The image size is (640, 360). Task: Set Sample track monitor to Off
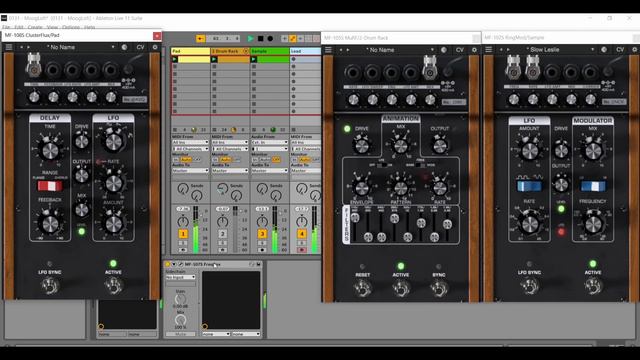point(276,160)
